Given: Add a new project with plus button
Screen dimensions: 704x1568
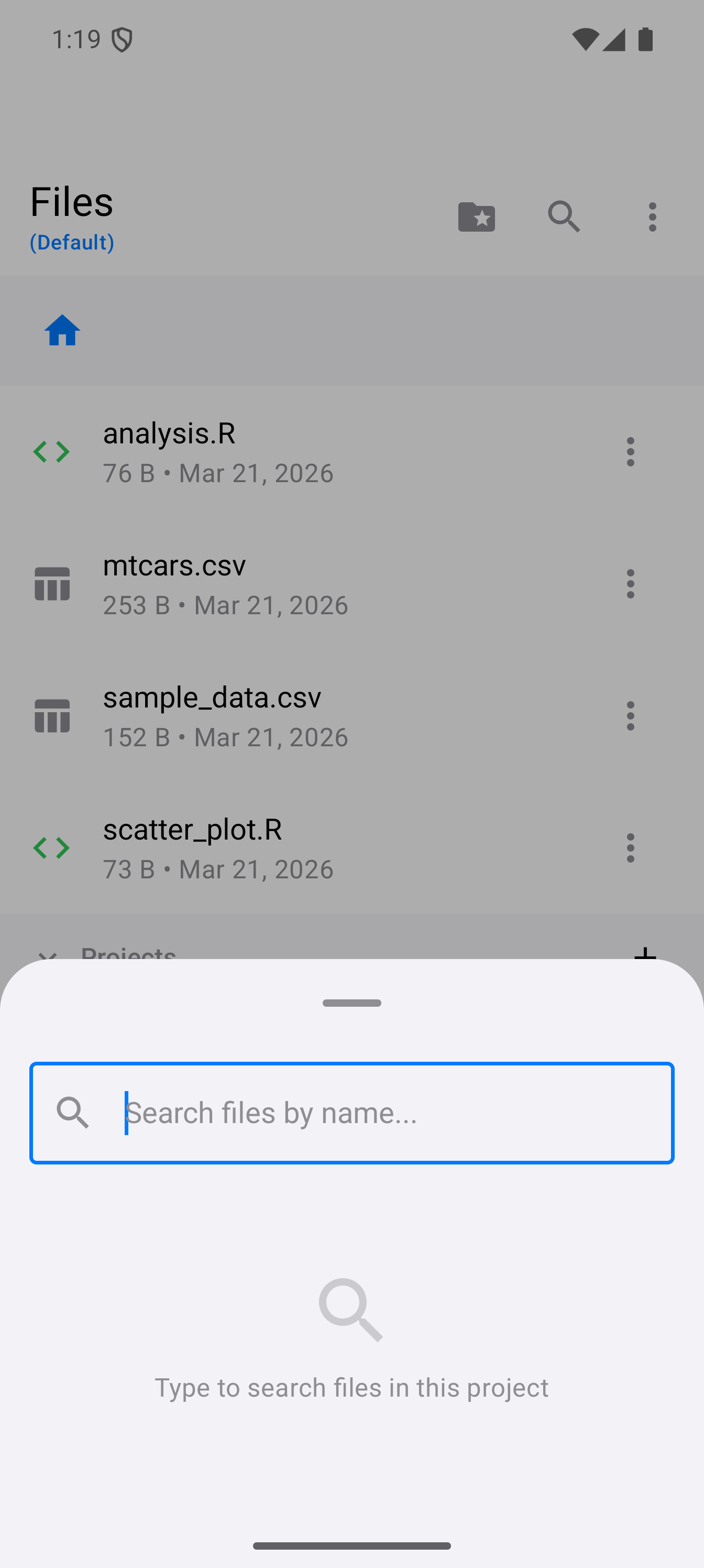Looking at the screenshot, I should pyautogui.click(x=644, y=952).
